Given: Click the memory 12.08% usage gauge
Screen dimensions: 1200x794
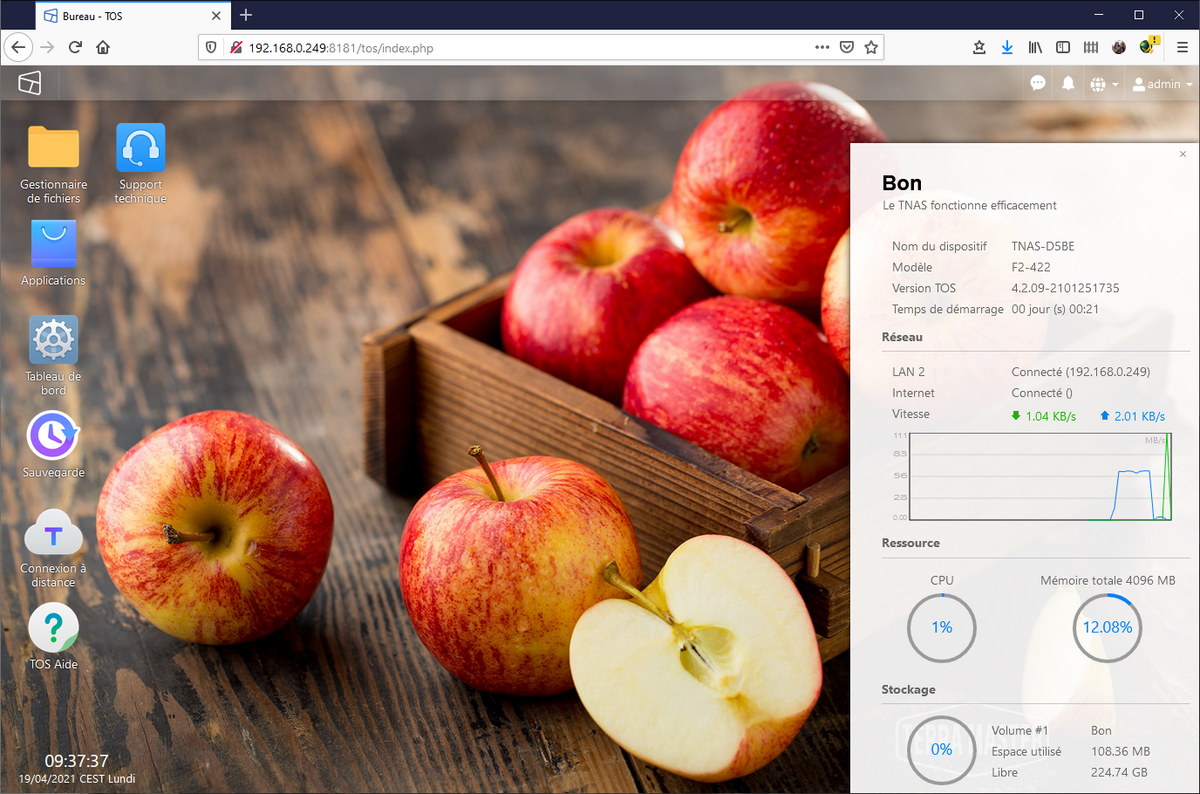Looking at the screenshot, I should click(x=1108, y=628).
